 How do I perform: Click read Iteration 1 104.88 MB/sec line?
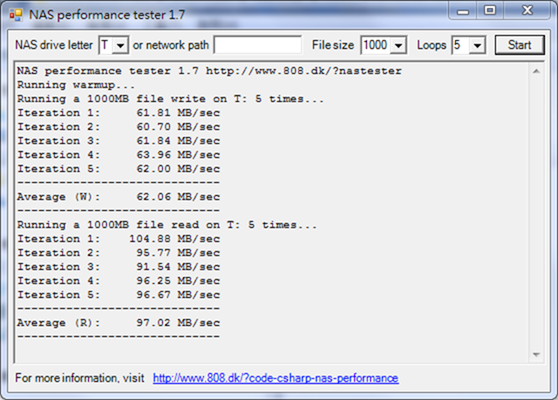point(119,239)
